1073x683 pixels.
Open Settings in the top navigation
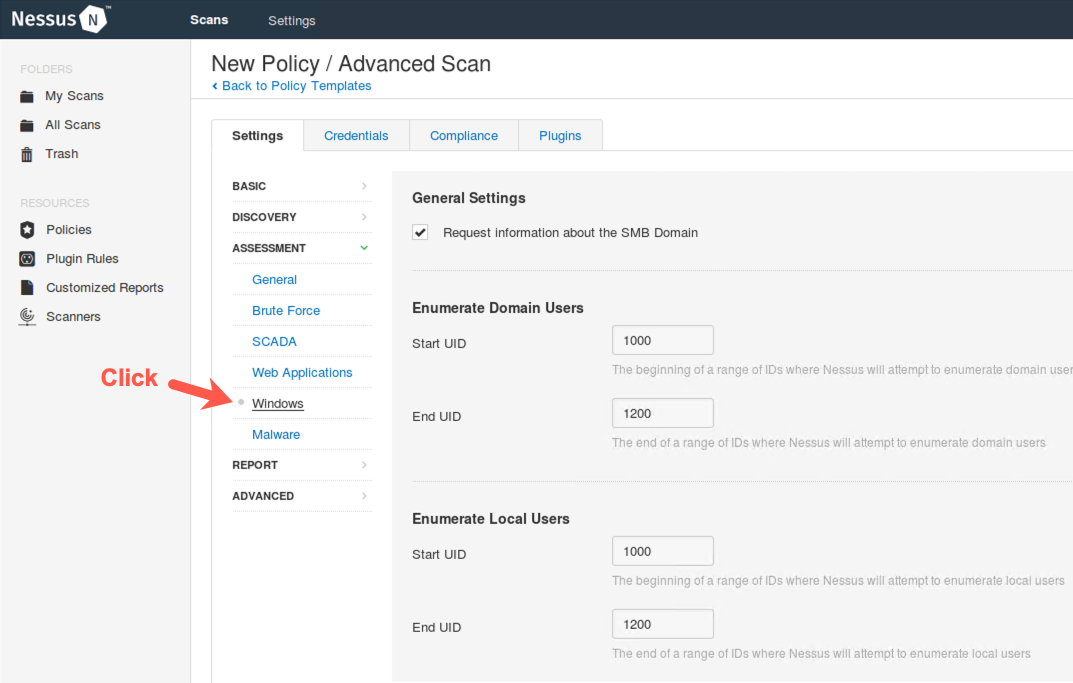click(292, 20)
